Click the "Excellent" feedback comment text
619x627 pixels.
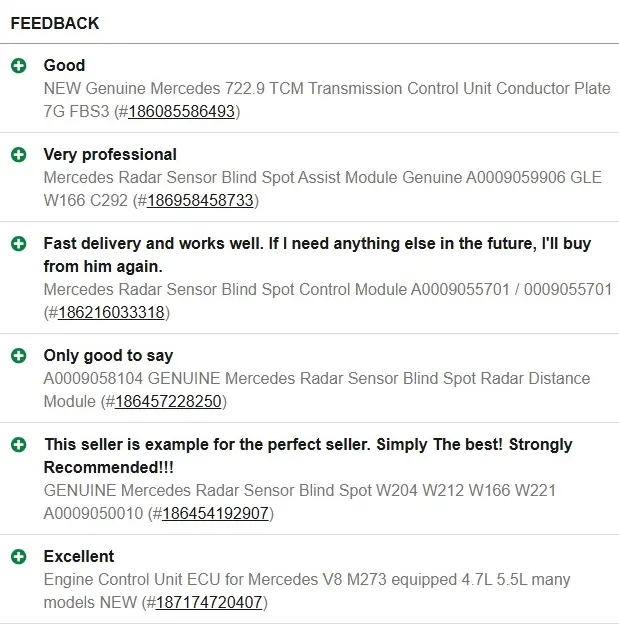tap(79, 557)
